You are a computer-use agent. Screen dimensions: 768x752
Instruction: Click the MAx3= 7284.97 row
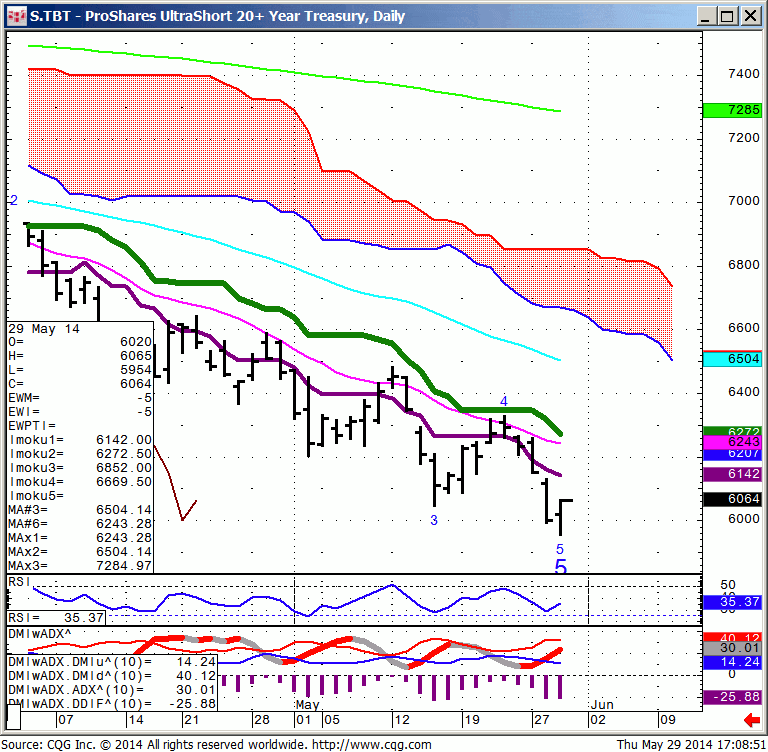80,566
